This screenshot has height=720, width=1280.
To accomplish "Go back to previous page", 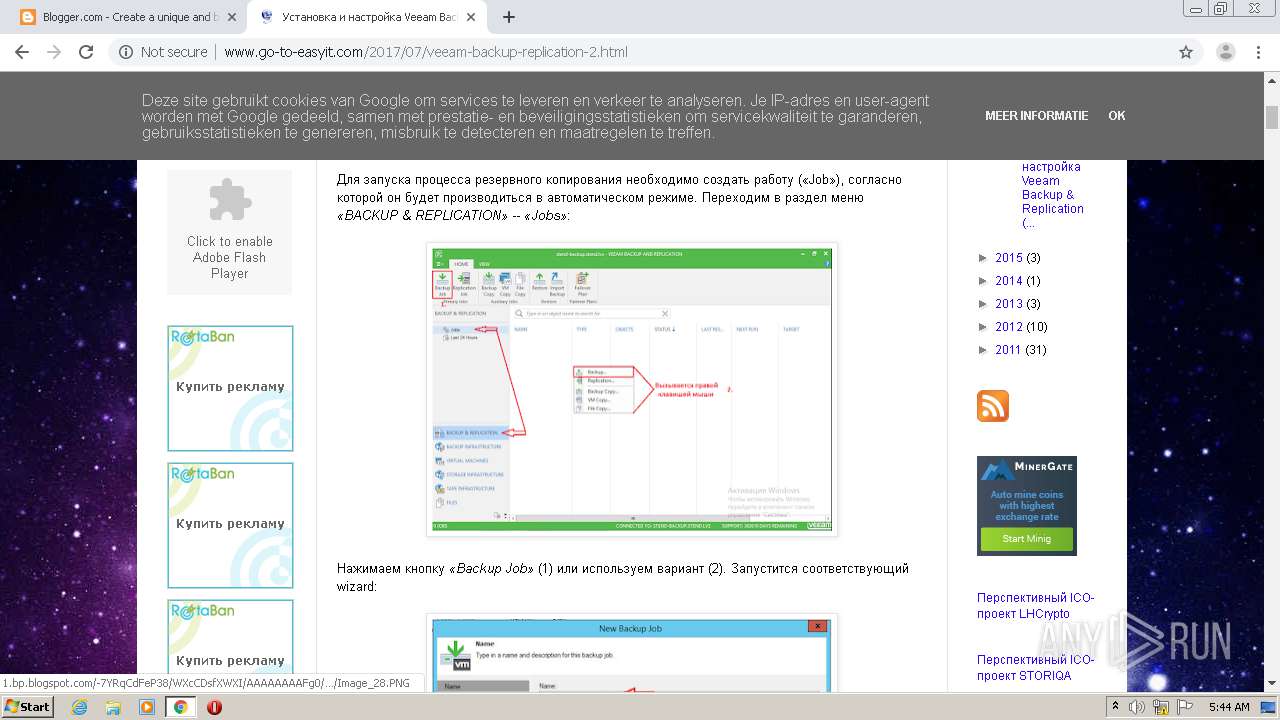I will (22, 52).
